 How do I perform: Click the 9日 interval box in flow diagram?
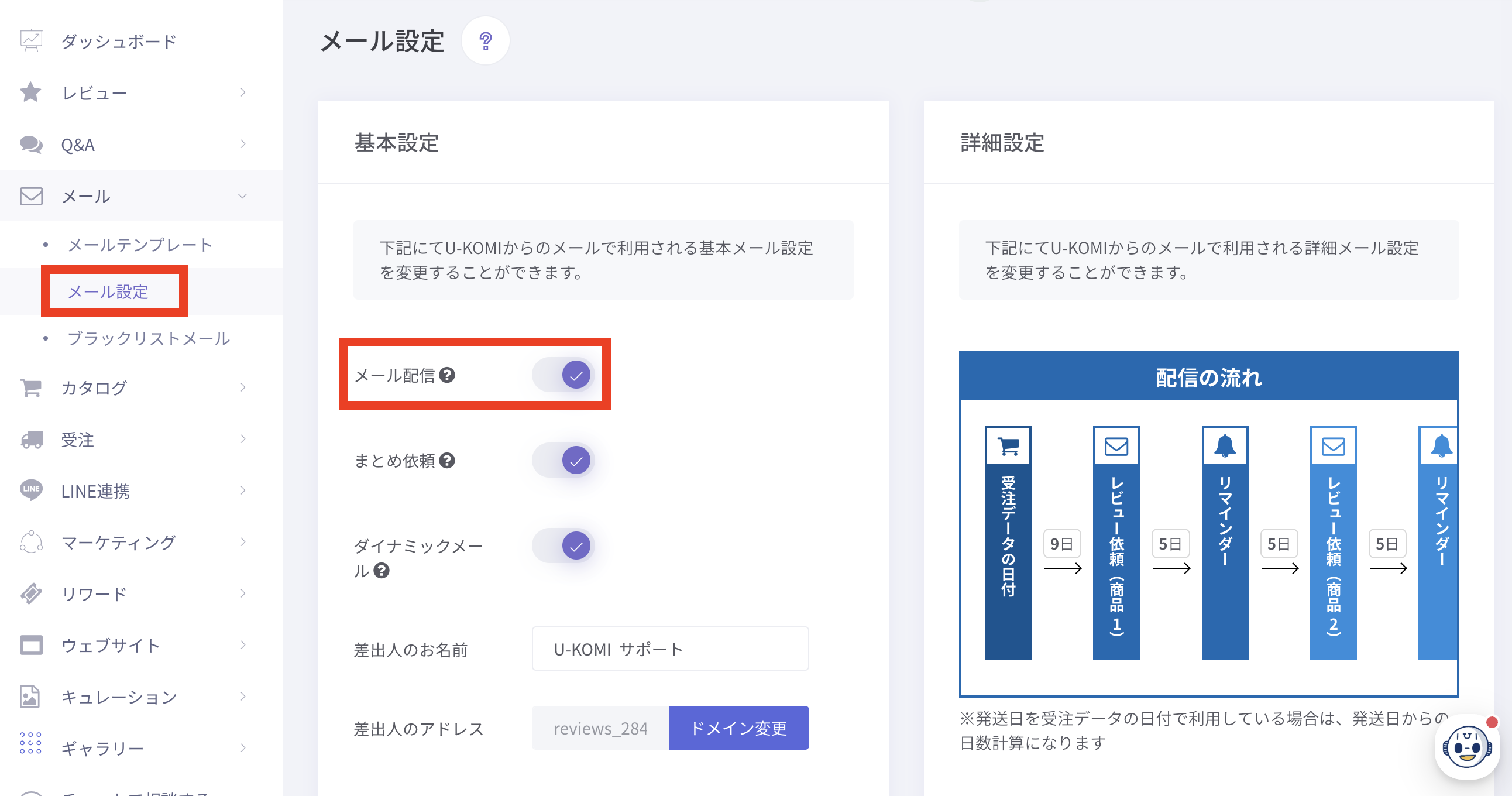[x=1062, y=544]
